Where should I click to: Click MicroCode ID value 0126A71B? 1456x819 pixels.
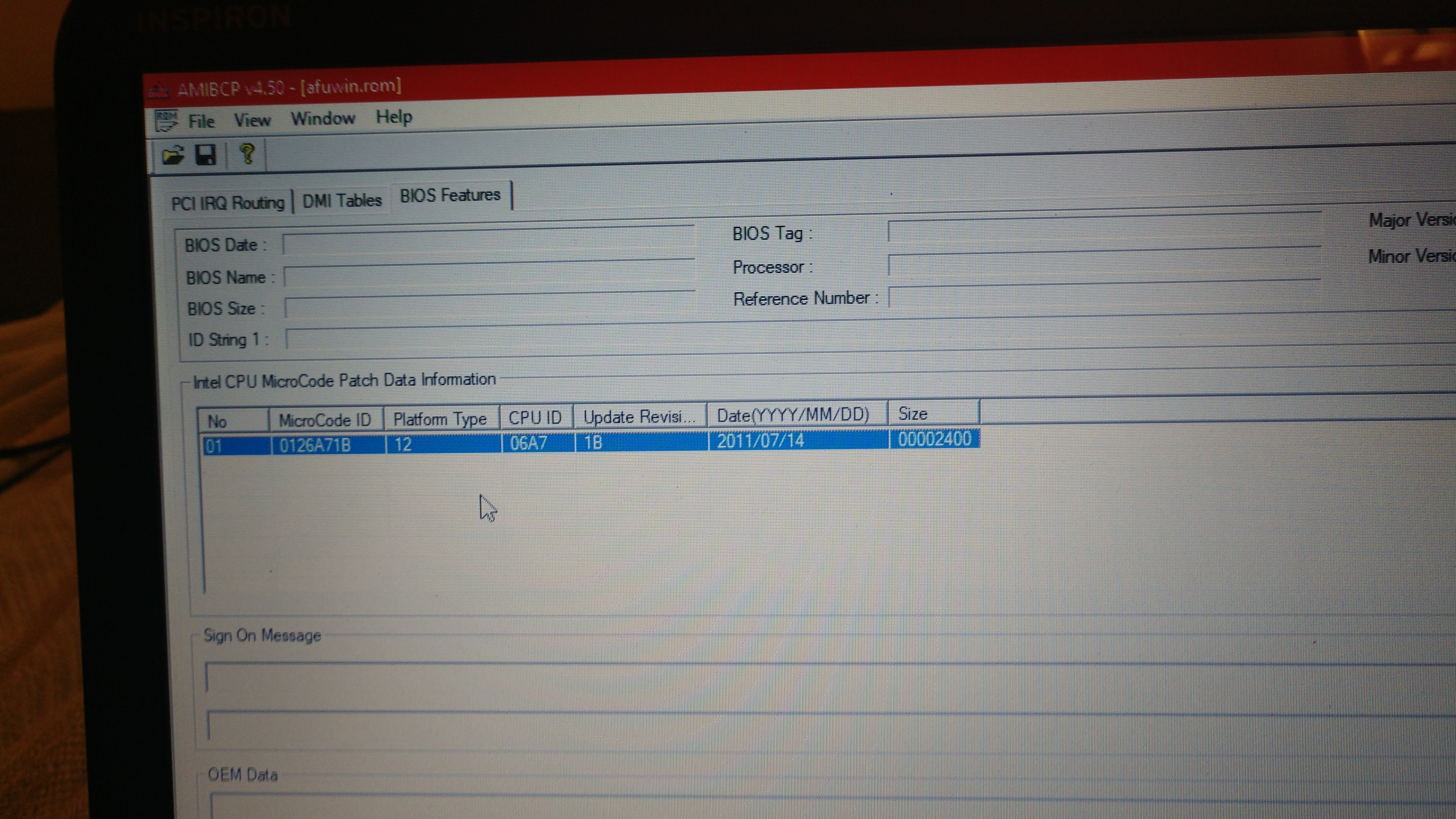pyautogui.click(x=315, y=446)
